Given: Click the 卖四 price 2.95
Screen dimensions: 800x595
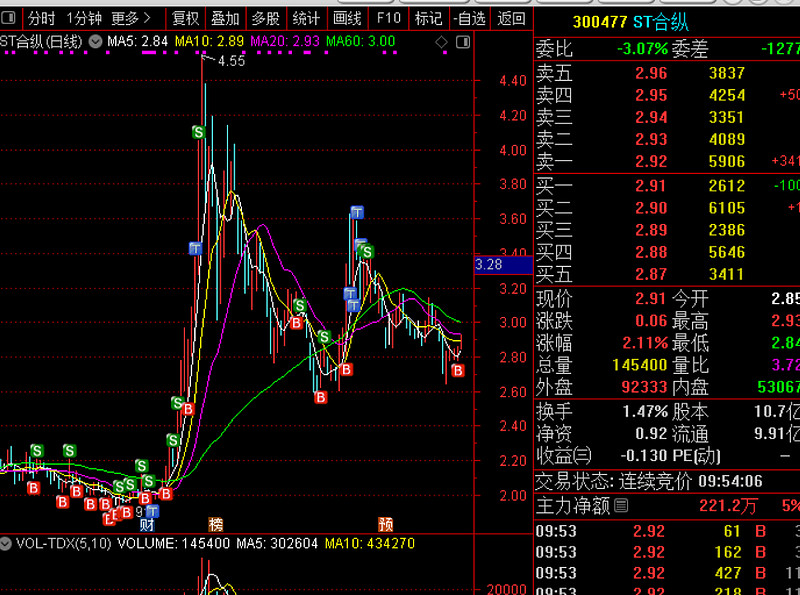Looking at the screenshot, I should click(651, 95).
